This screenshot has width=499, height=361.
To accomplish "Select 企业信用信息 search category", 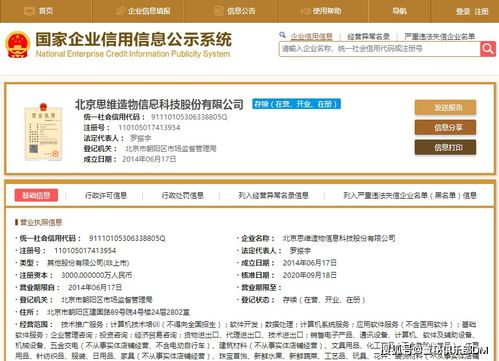I will point(311,36).
